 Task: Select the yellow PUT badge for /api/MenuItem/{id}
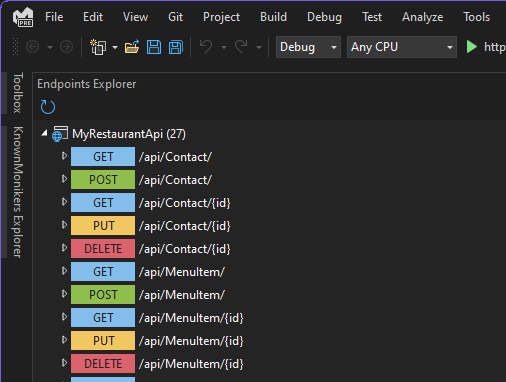(x=103, y=341)
